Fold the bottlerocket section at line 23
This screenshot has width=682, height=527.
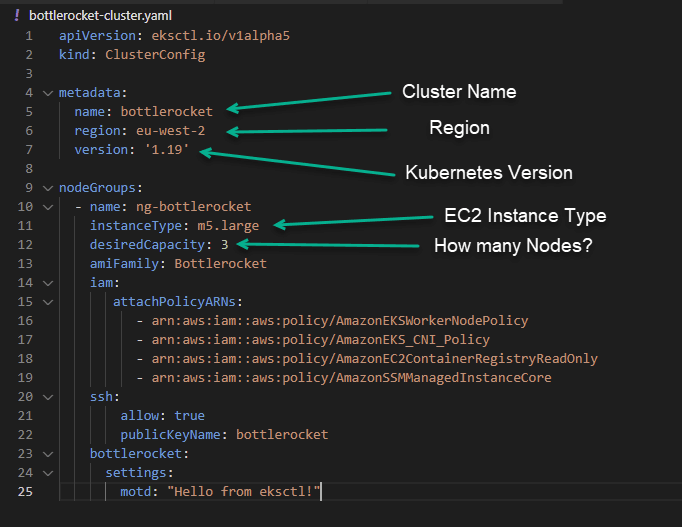[48, 454]
